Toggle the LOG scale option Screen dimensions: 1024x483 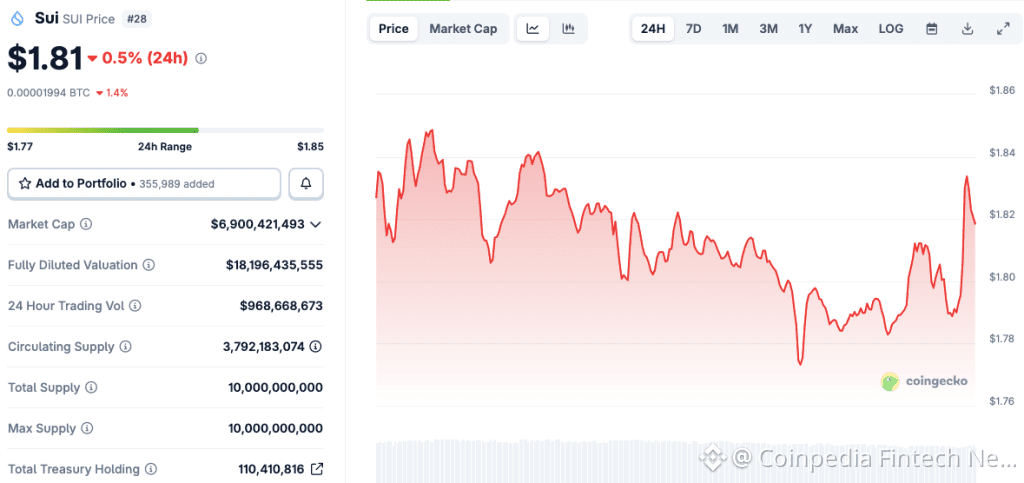tap(891, 29)
